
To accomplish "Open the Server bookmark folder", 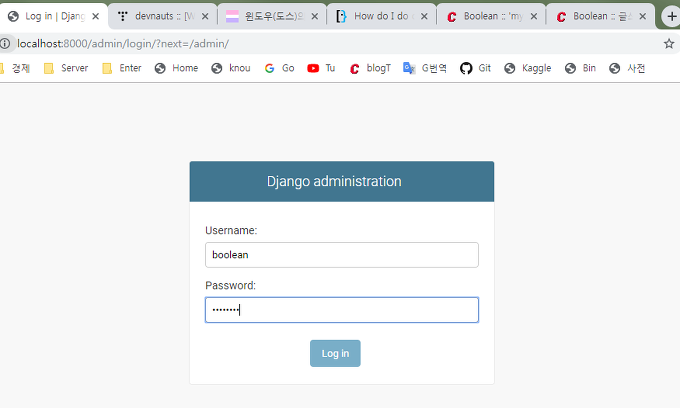I will point(66,68).
